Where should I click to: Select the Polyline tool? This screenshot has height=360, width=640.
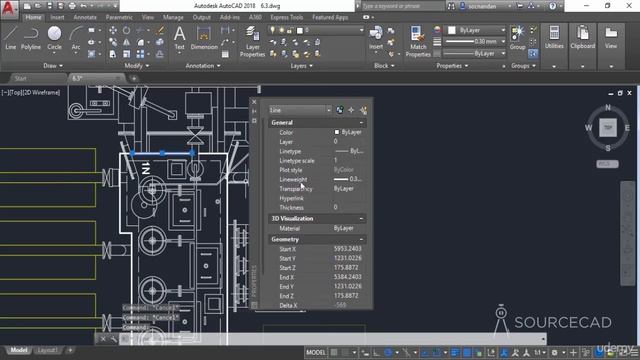pyautogui.click(x=31, y=38)
